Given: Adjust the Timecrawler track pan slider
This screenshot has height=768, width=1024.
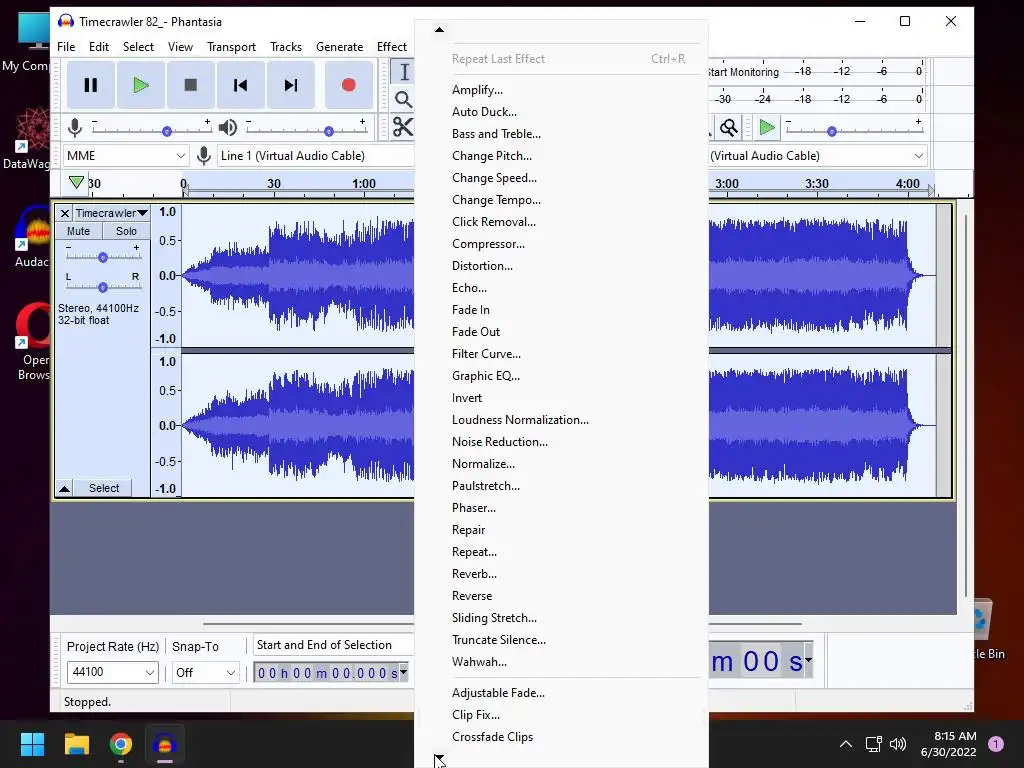Looking at the screenshot, I should pyautogui.click(x=103, y=287).
